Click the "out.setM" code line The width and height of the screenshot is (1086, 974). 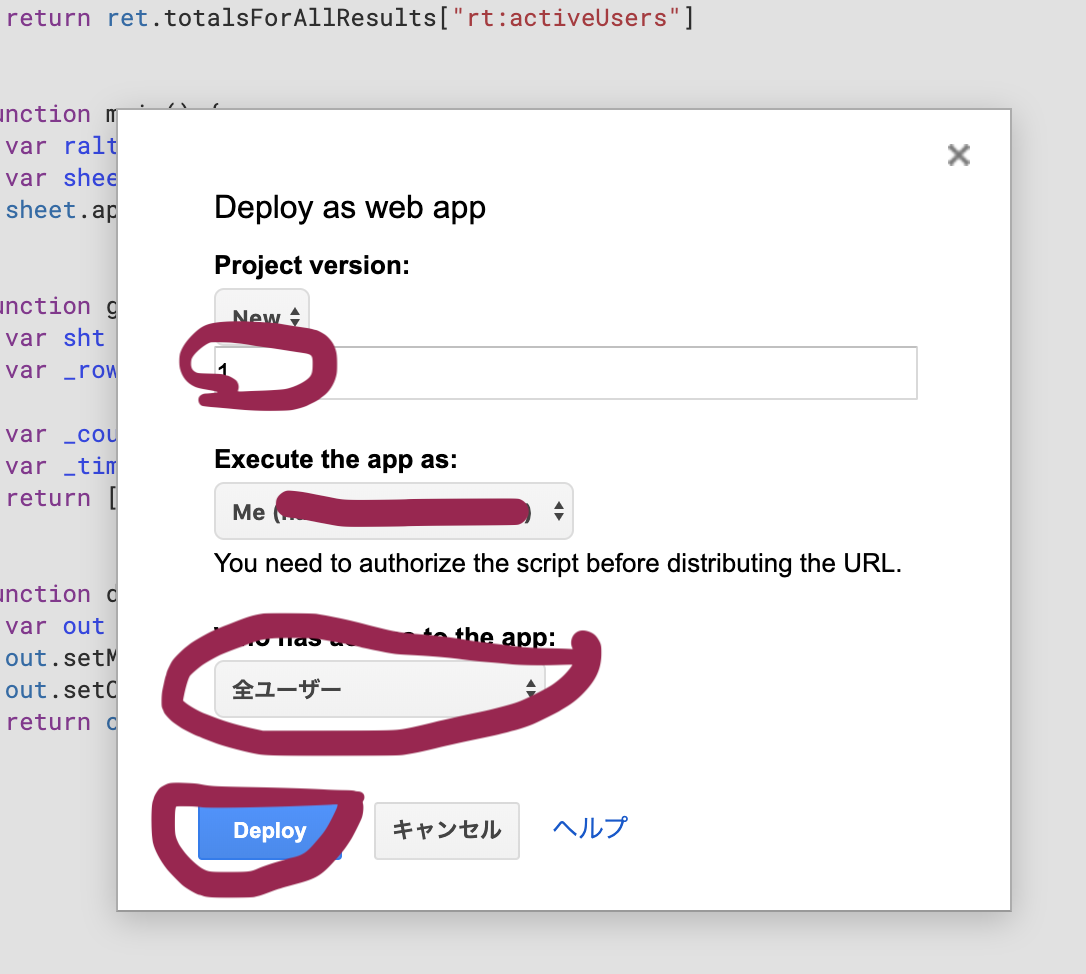click(60, 658)
